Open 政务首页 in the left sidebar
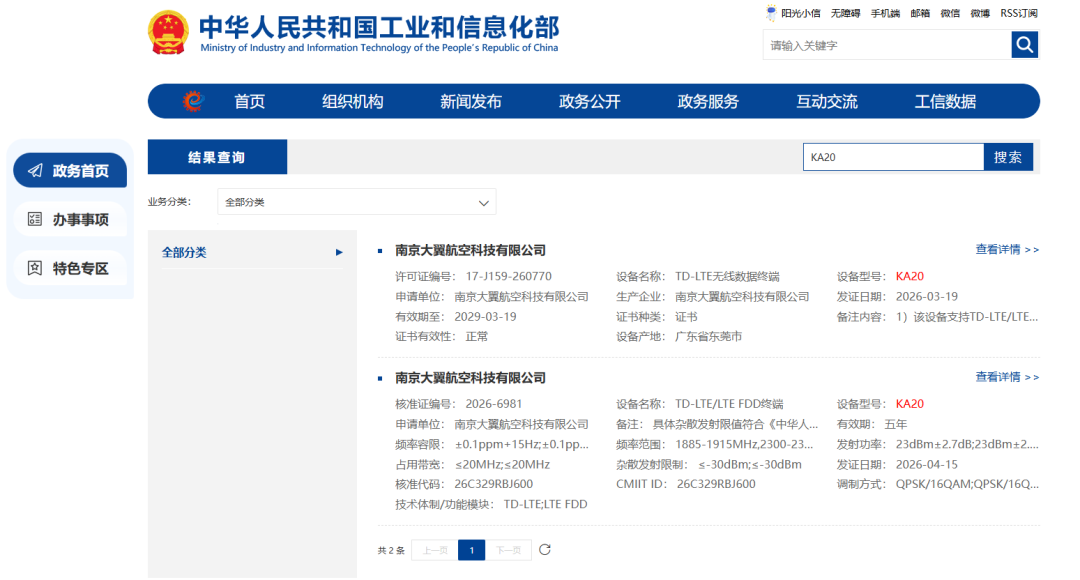Viewport: 1080px width, 580px height. pos(70,170)
